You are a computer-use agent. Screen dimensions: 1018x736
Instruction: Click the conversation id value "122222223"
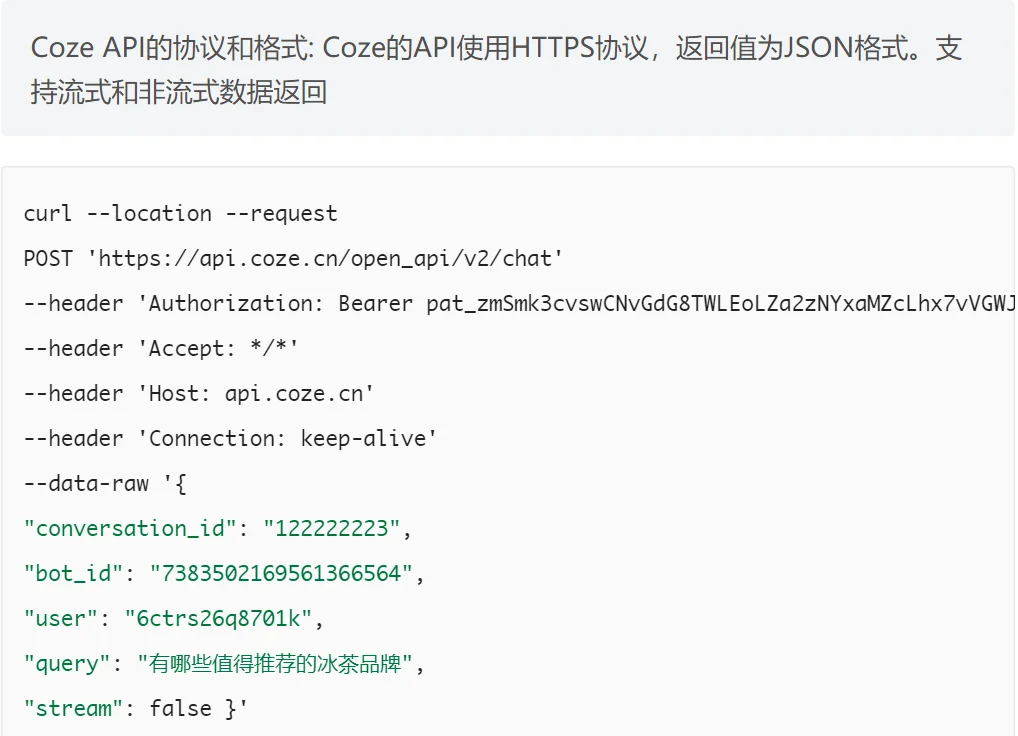[331, 528]
